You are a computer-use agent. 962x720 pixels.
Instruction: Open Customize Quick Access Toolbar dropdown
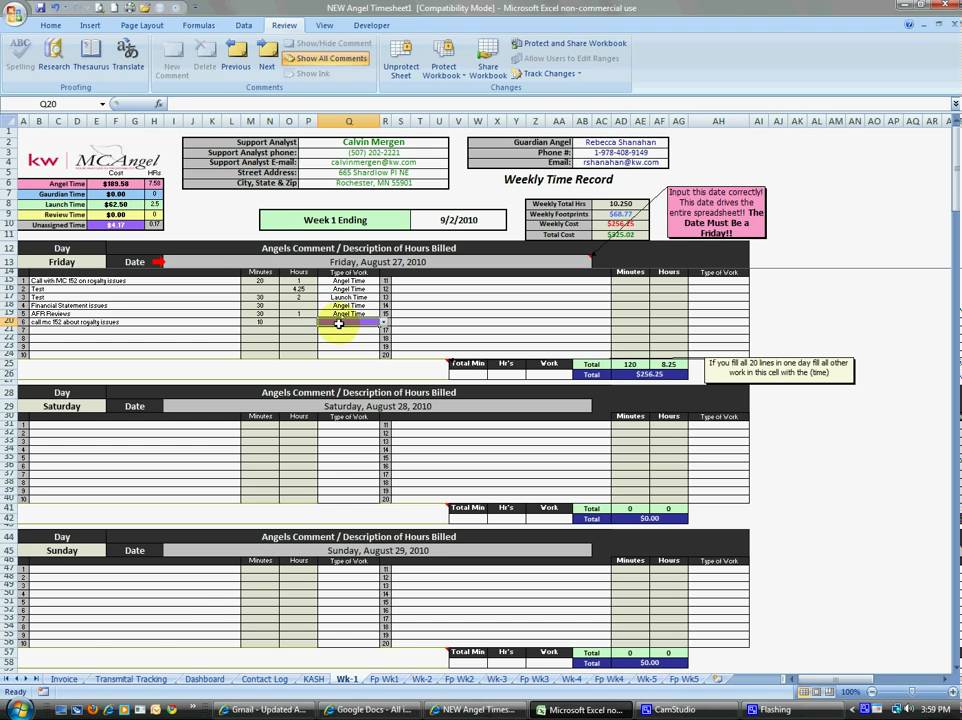194,8
